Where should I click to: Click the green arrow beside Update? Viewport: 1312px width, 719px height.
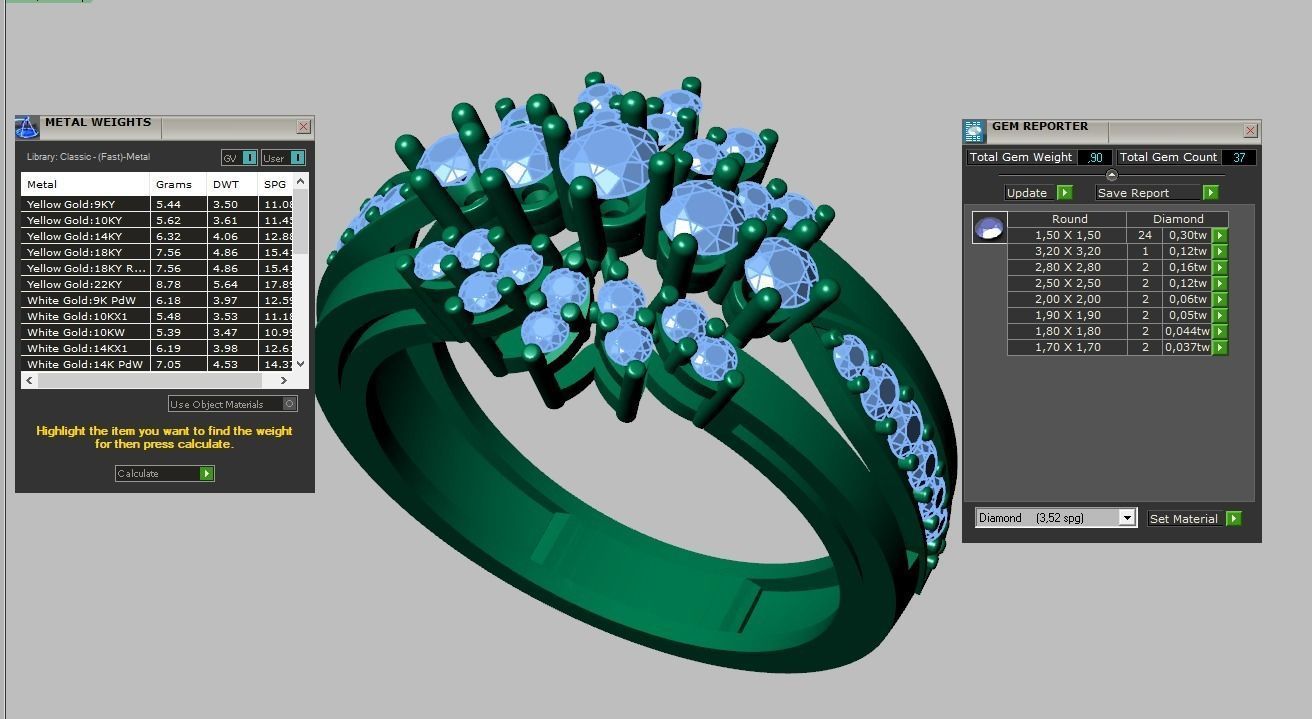(x=1064, y=193)
